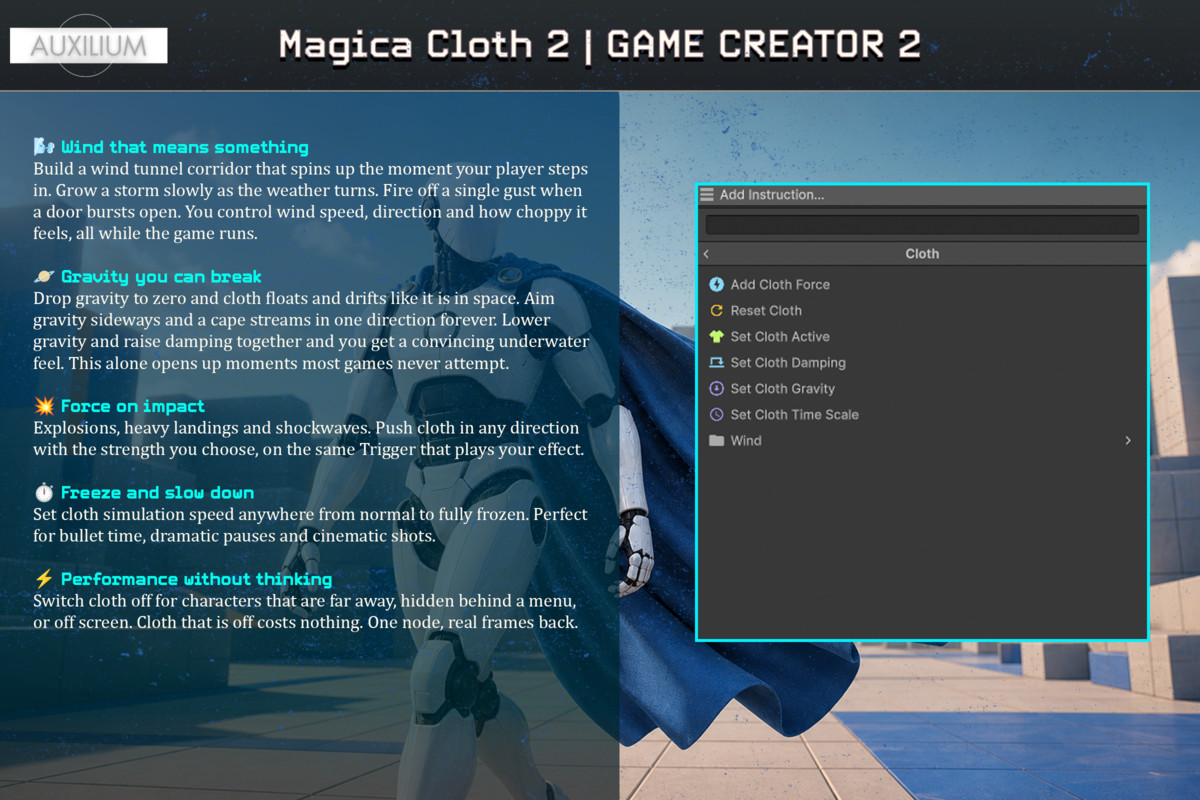This screenshot has height=800, width=1200.
Task: Click the Add Cloth Force lightning icon
Action: 716,285
